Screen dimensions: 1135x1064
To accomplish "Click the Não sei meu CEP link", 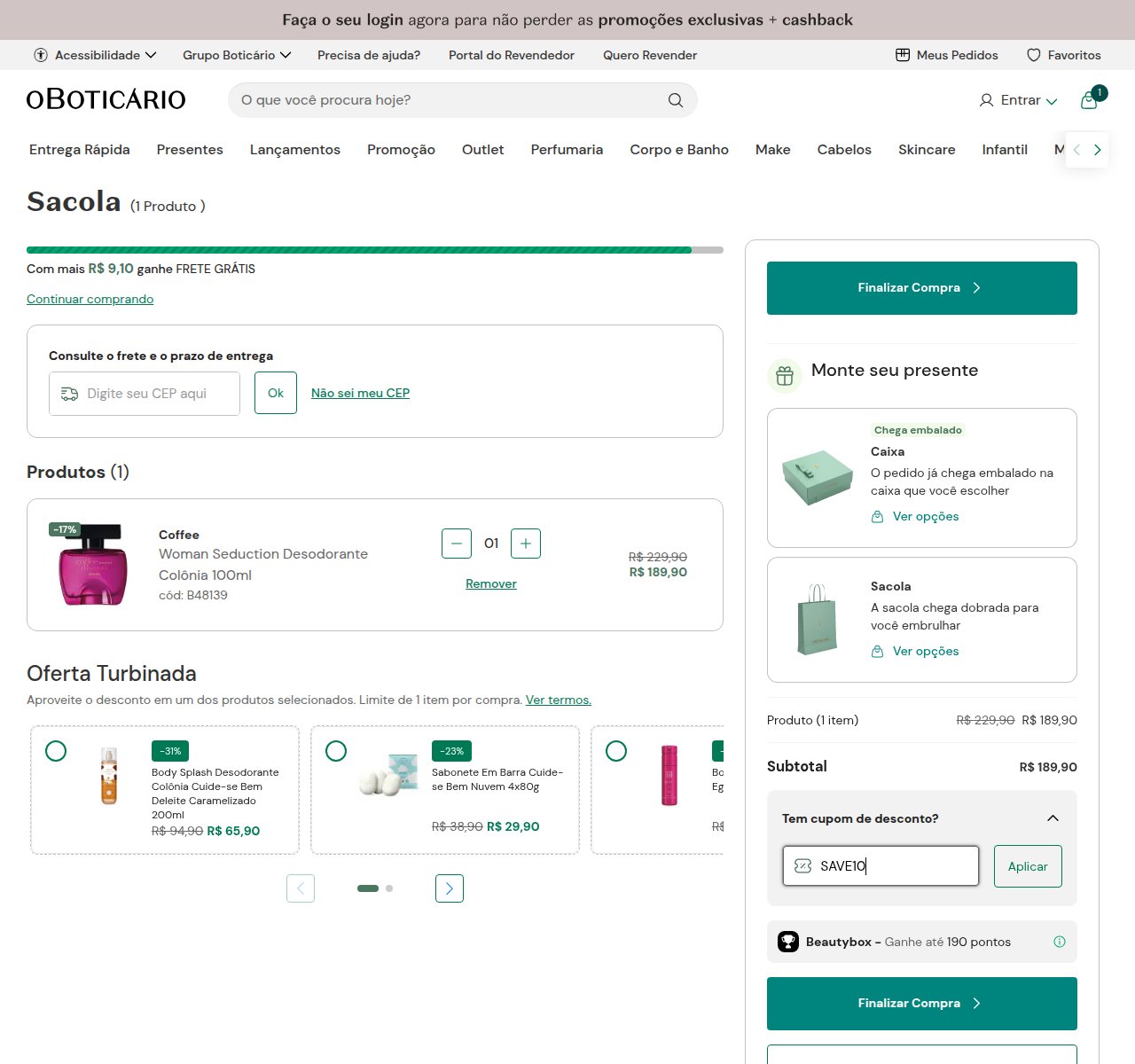I will pos(360,393).
